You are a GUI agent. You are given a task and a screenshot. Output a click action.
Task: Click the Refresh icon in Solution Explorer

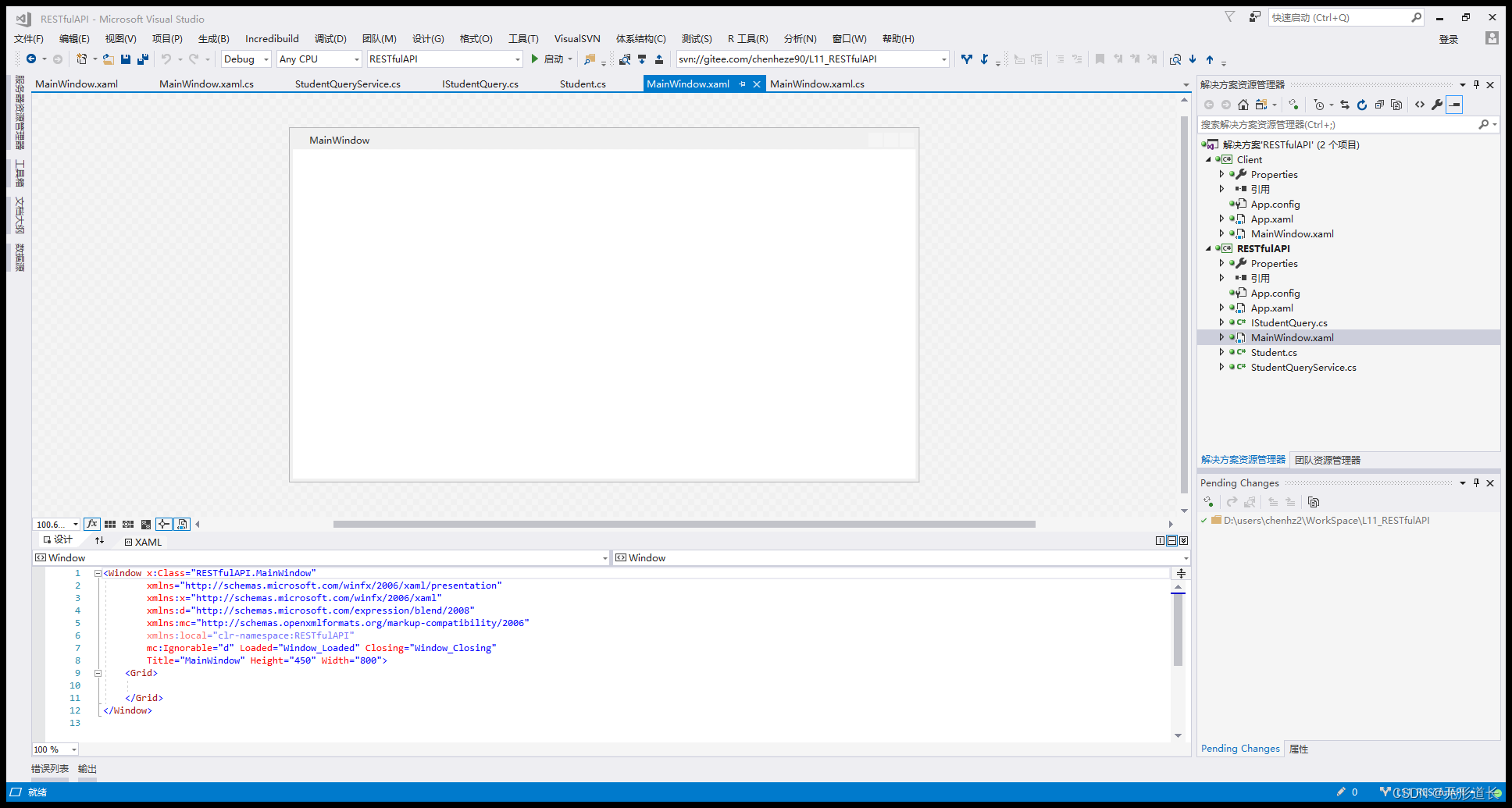tap(1362, 105)
